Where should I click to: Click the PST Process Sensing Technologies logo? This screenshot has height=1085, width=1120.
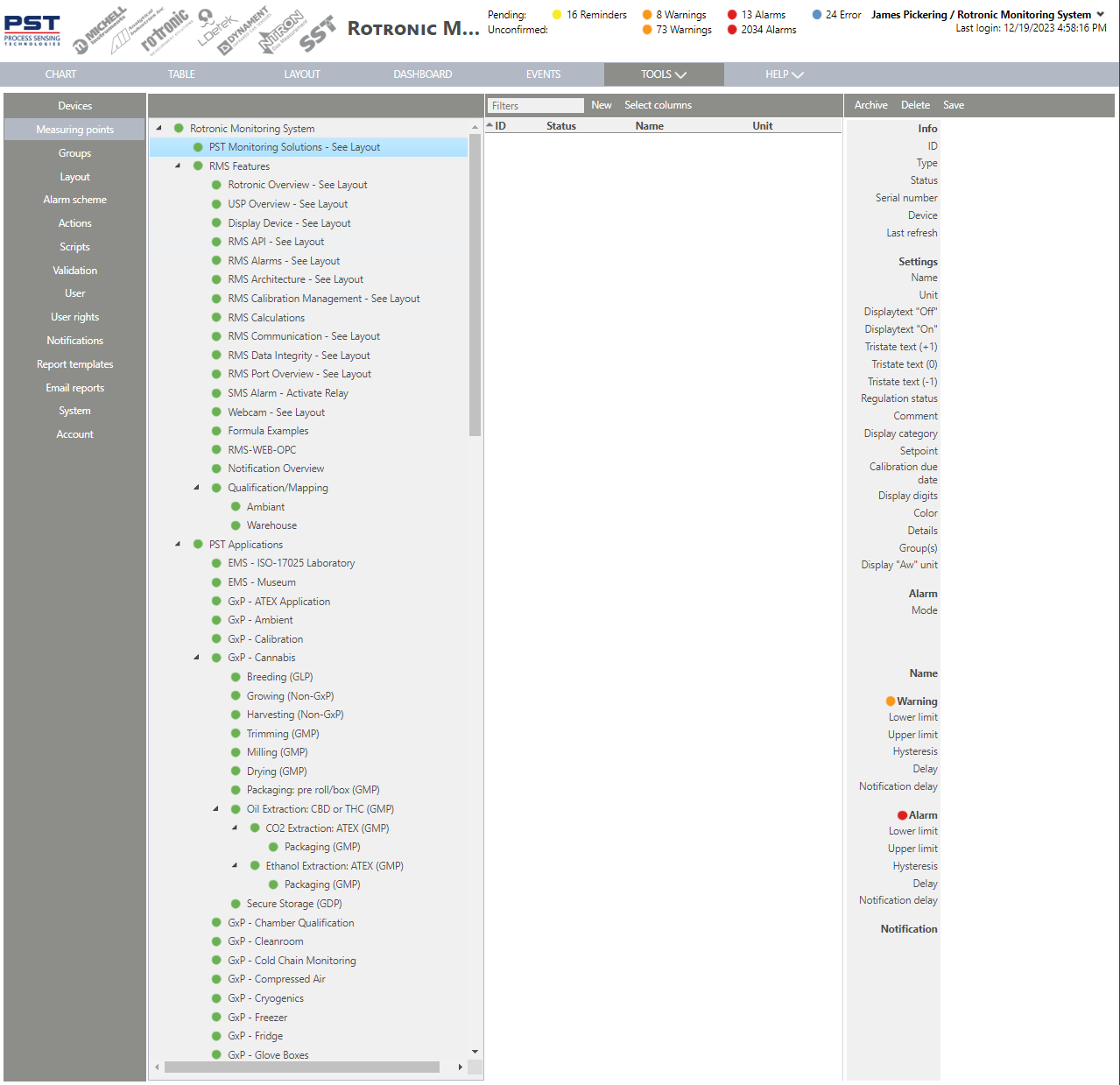[32, 30]
